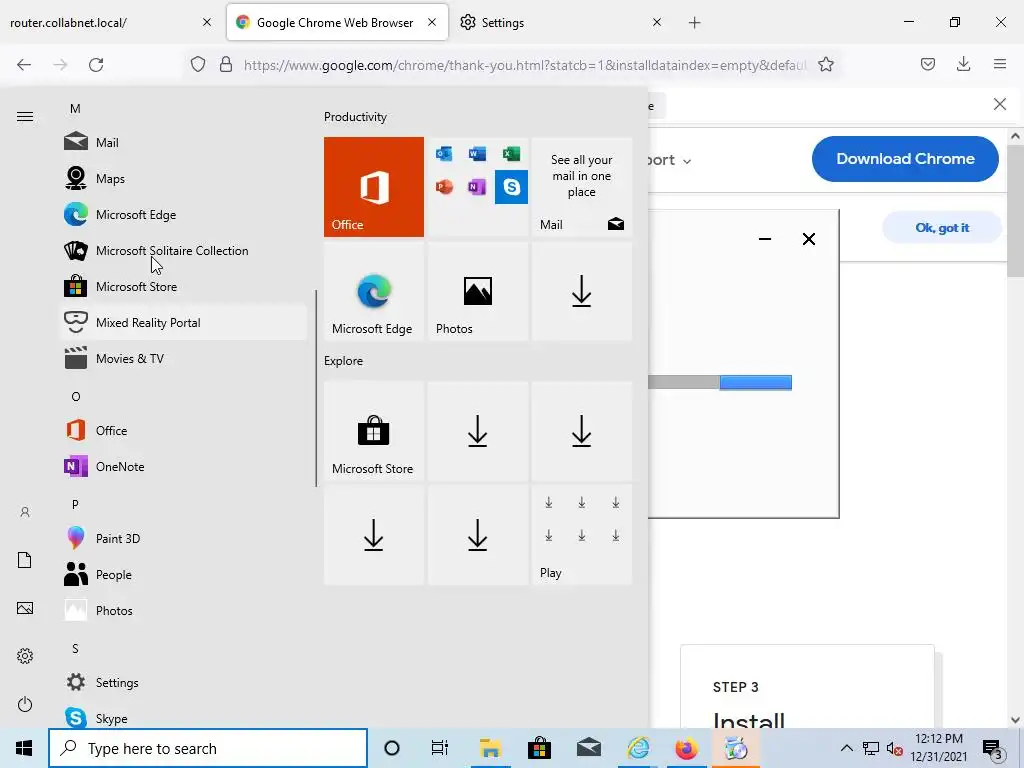Open Cortana circle on taskbar

(x=392, y=748)
